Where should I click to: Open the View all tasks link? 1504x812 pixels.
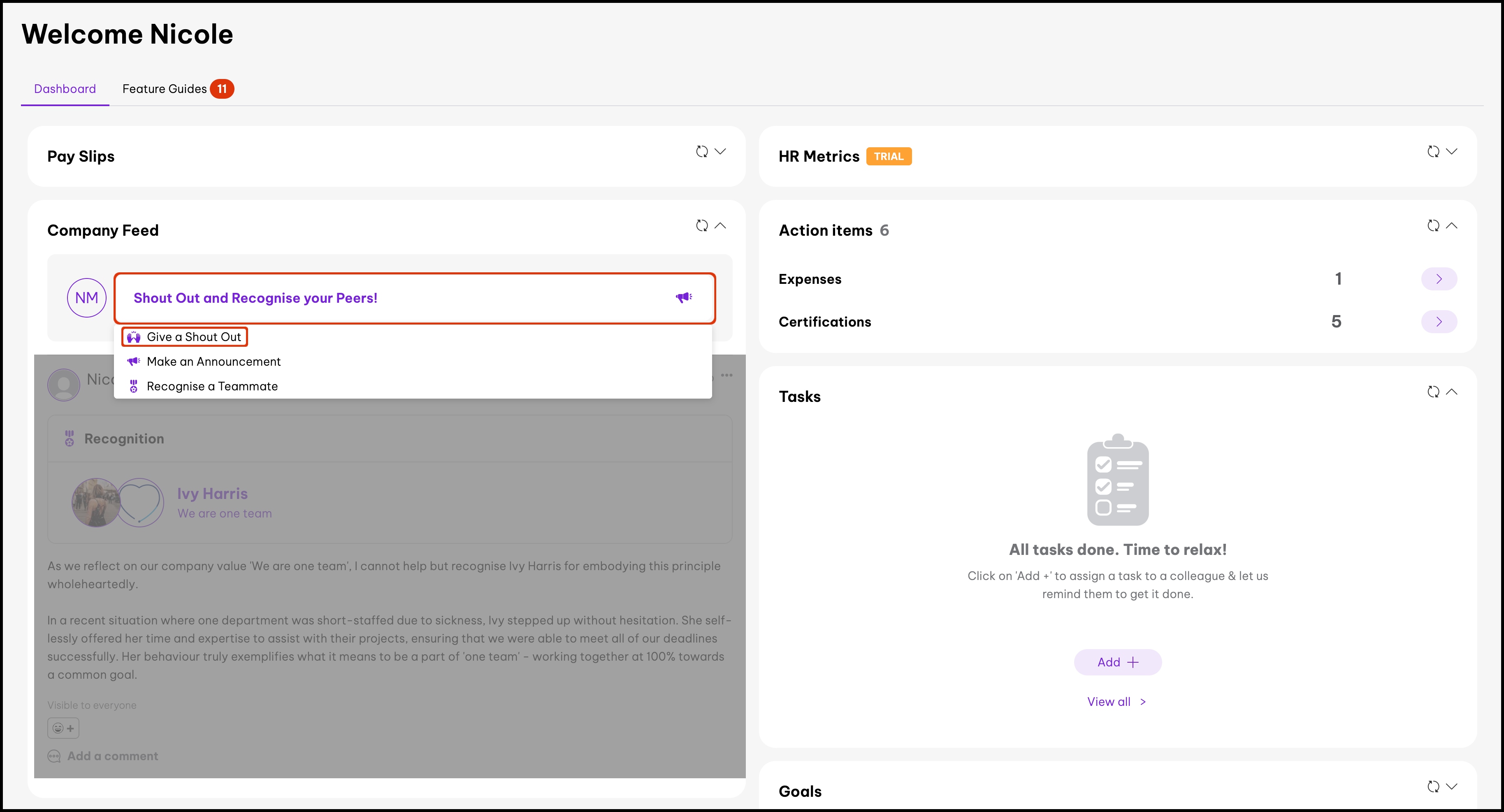point(1116,702)
